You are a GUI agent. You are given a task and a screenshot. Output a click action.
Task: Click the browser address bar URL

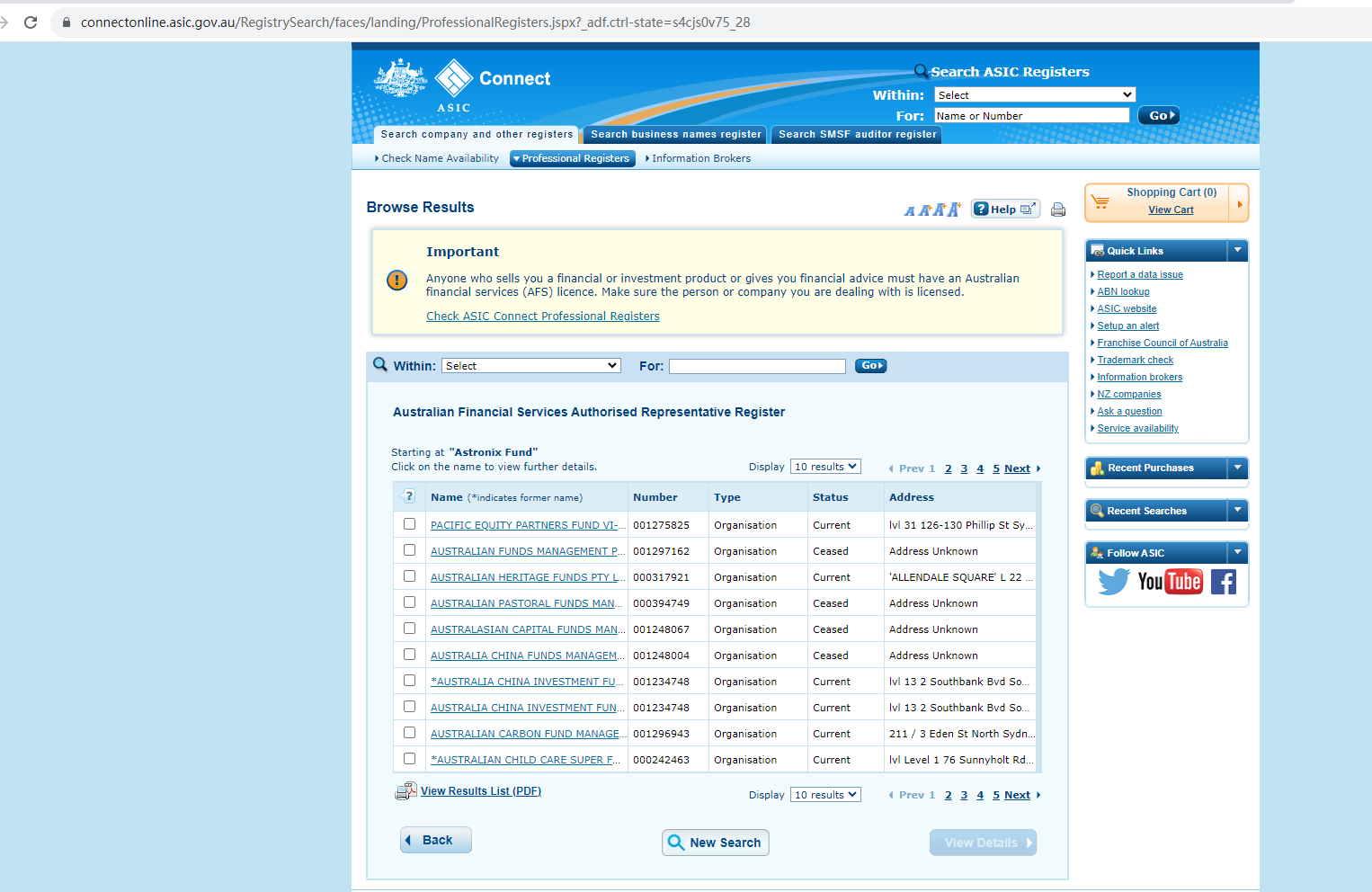(x=415, y=22)
